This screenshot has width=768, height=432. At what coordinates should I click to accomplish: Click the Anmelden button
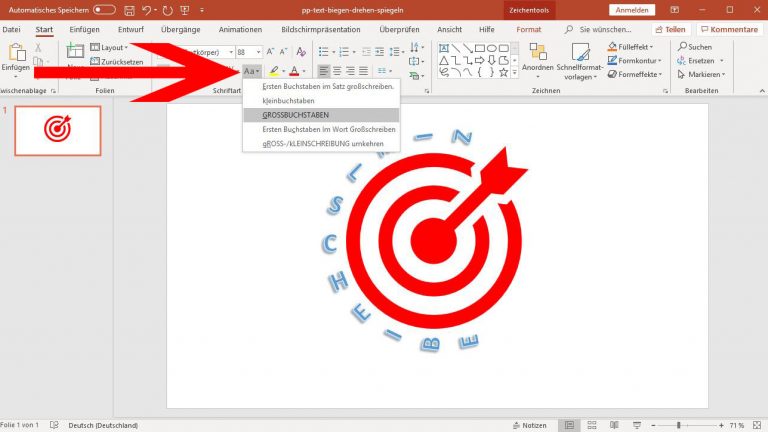pos(632,9)
